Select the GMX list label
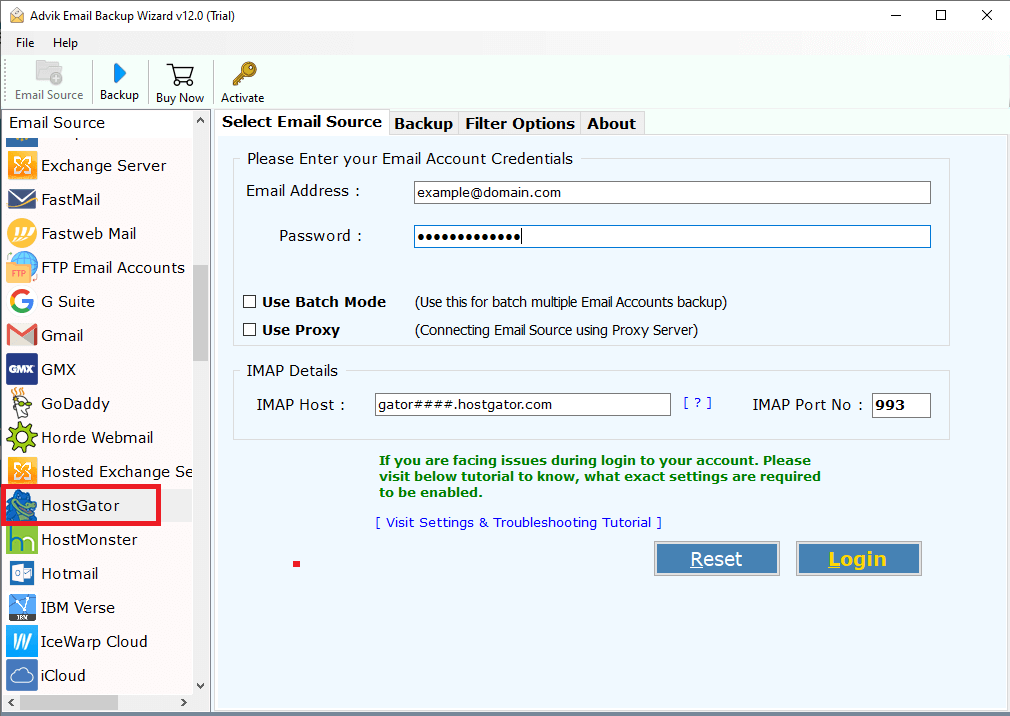This screenshot has height=716, width=1010. (59, 370)
